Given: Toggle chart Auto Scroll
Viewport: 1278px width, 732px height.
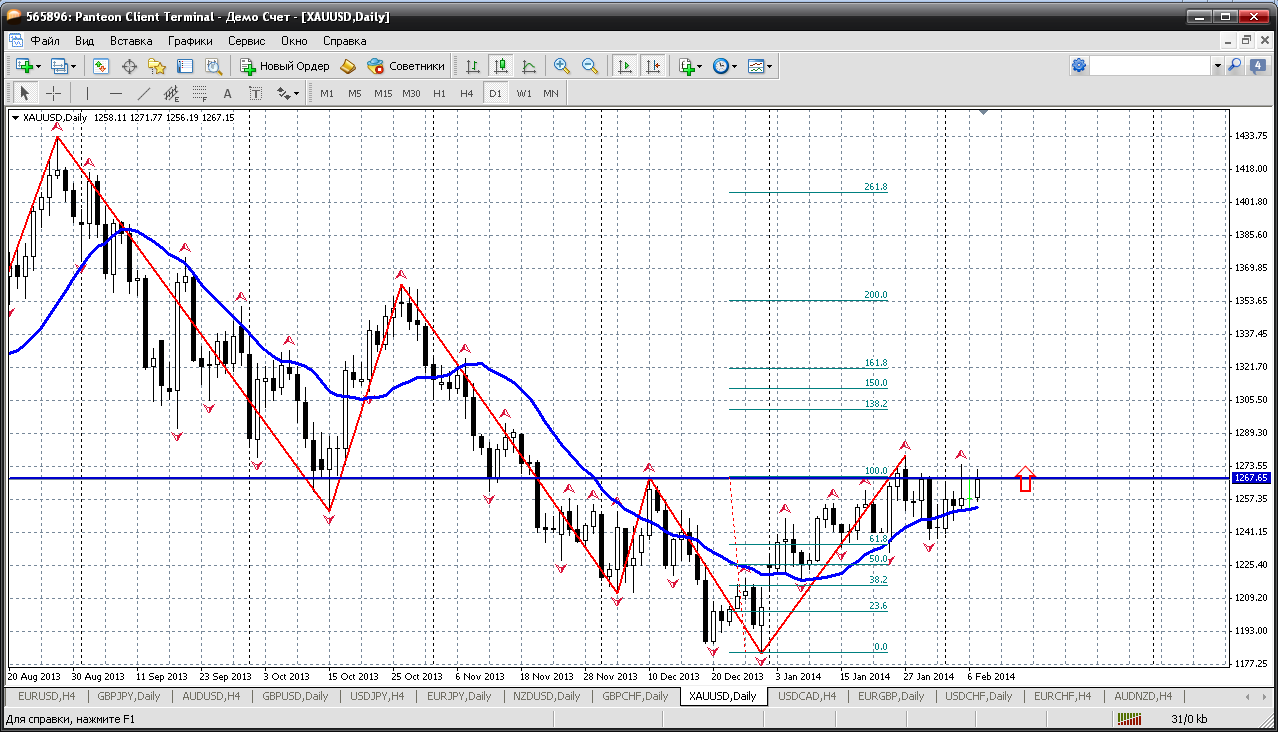Looking at the screenshot, I should (625, 66).
